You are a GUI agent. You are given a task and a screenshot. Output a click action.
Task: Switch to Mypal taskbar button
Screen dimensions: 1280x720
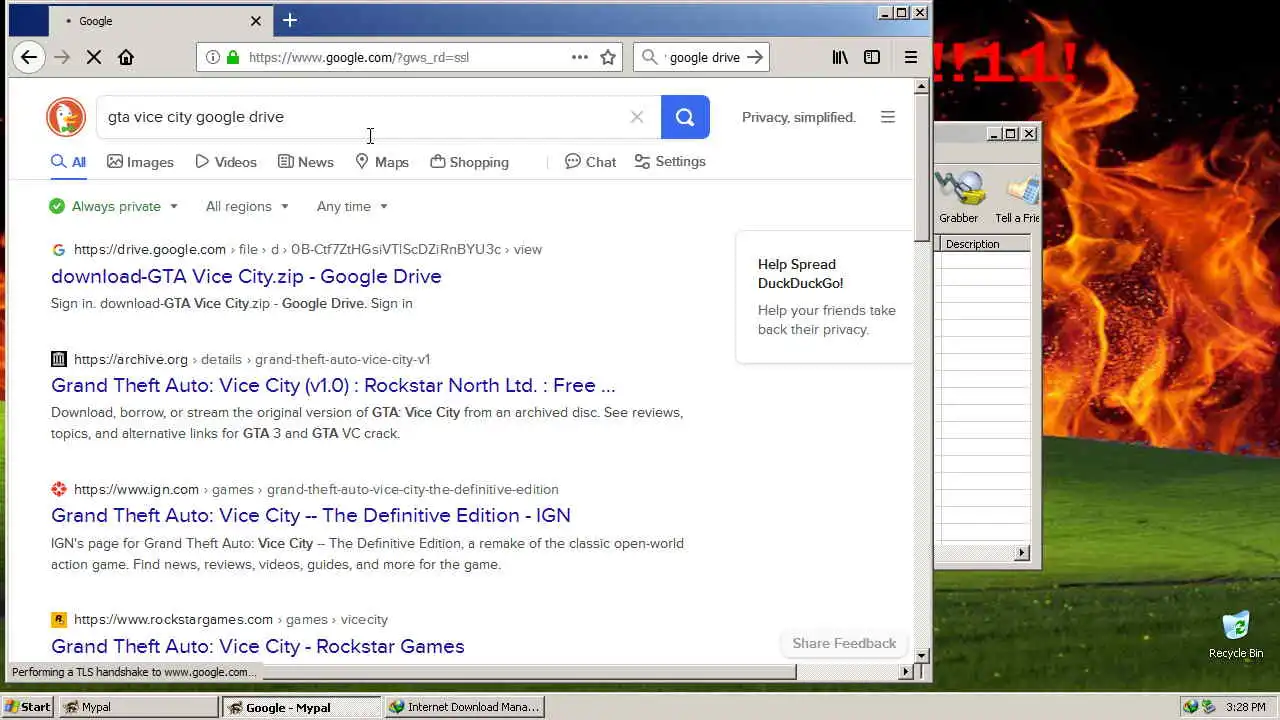[x=139, y=707]
